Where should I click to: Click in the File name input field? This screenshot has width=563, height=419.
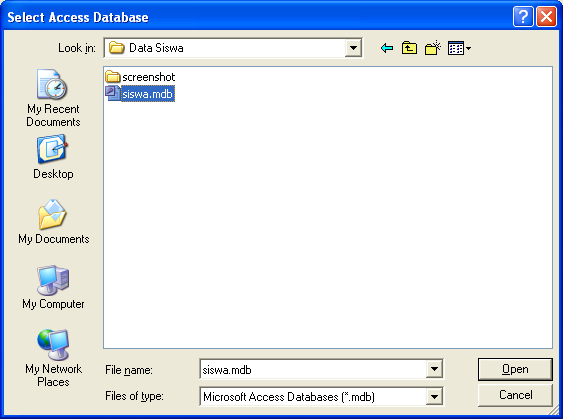(313, 369)
